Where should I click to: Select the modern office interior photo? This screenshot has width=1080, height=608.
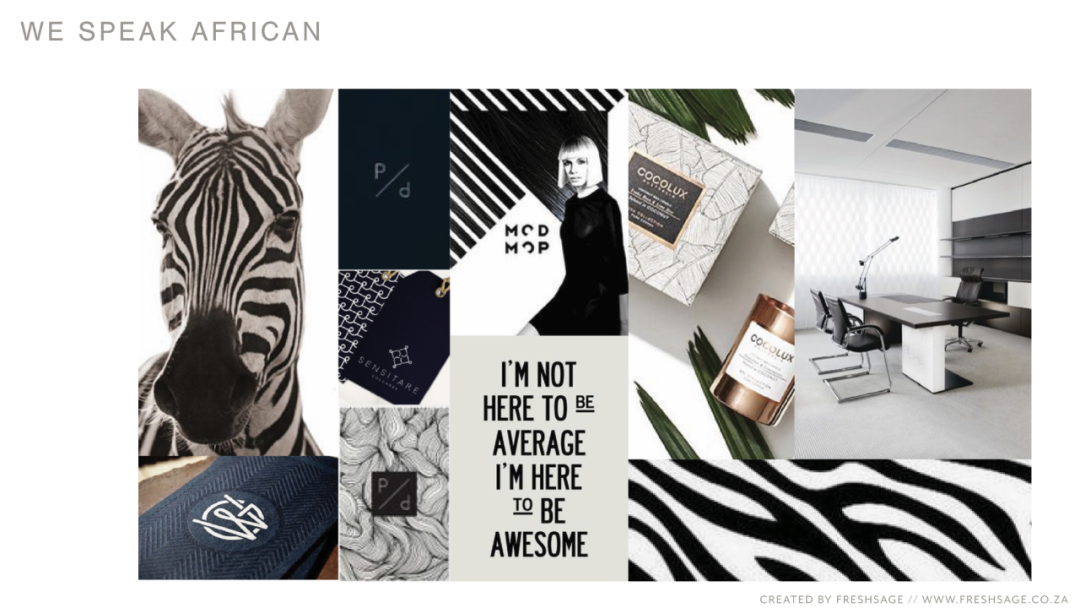click(x=913, y=273)
